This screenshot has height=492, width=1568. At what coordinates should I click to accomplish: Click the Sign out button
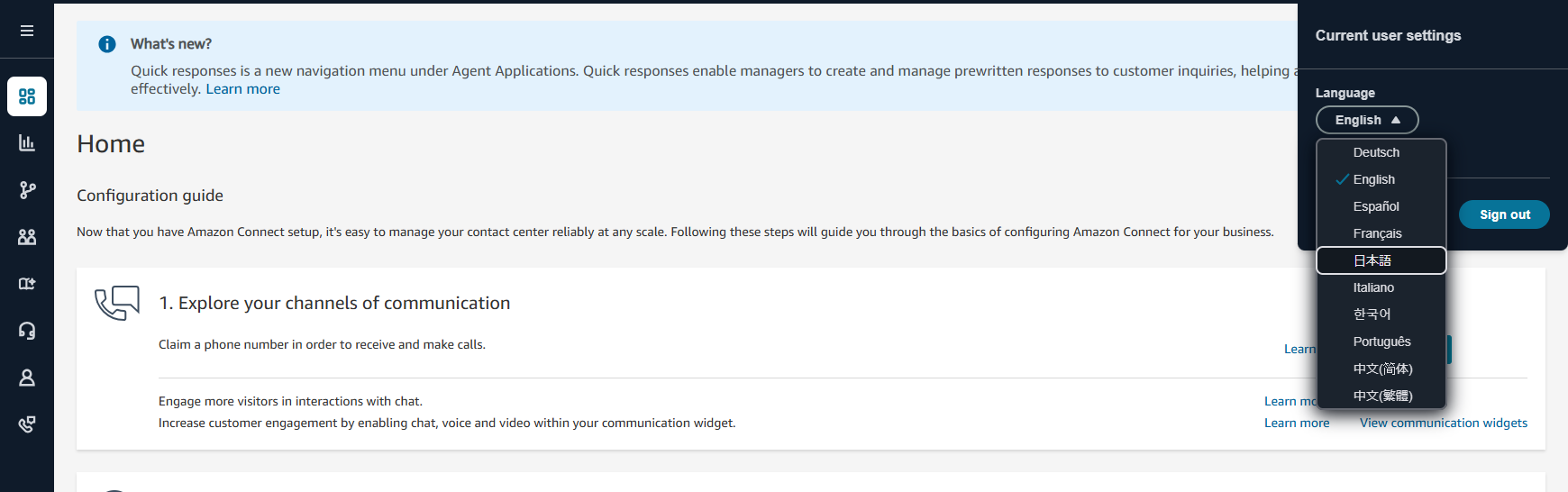(x=1504, y=214)
